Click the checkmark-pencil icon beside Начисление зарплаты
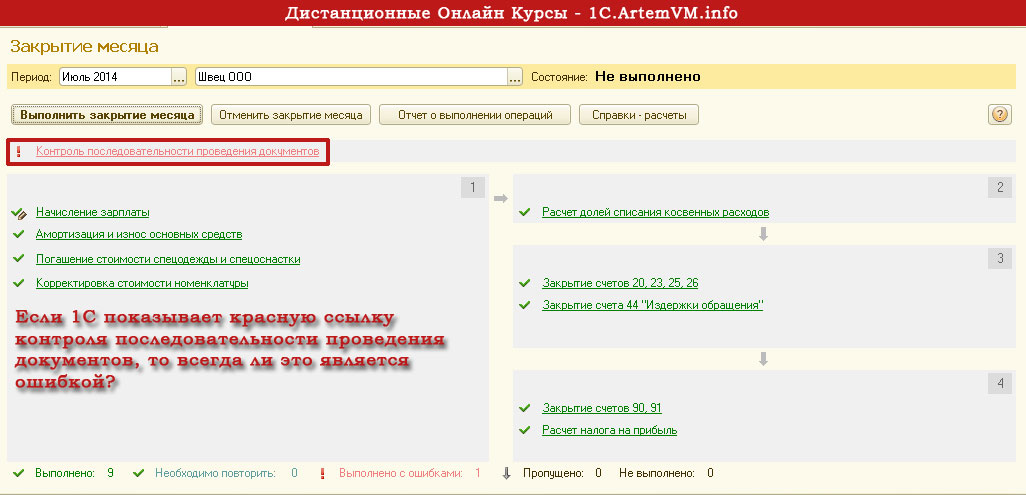 [x=19, y=213]
